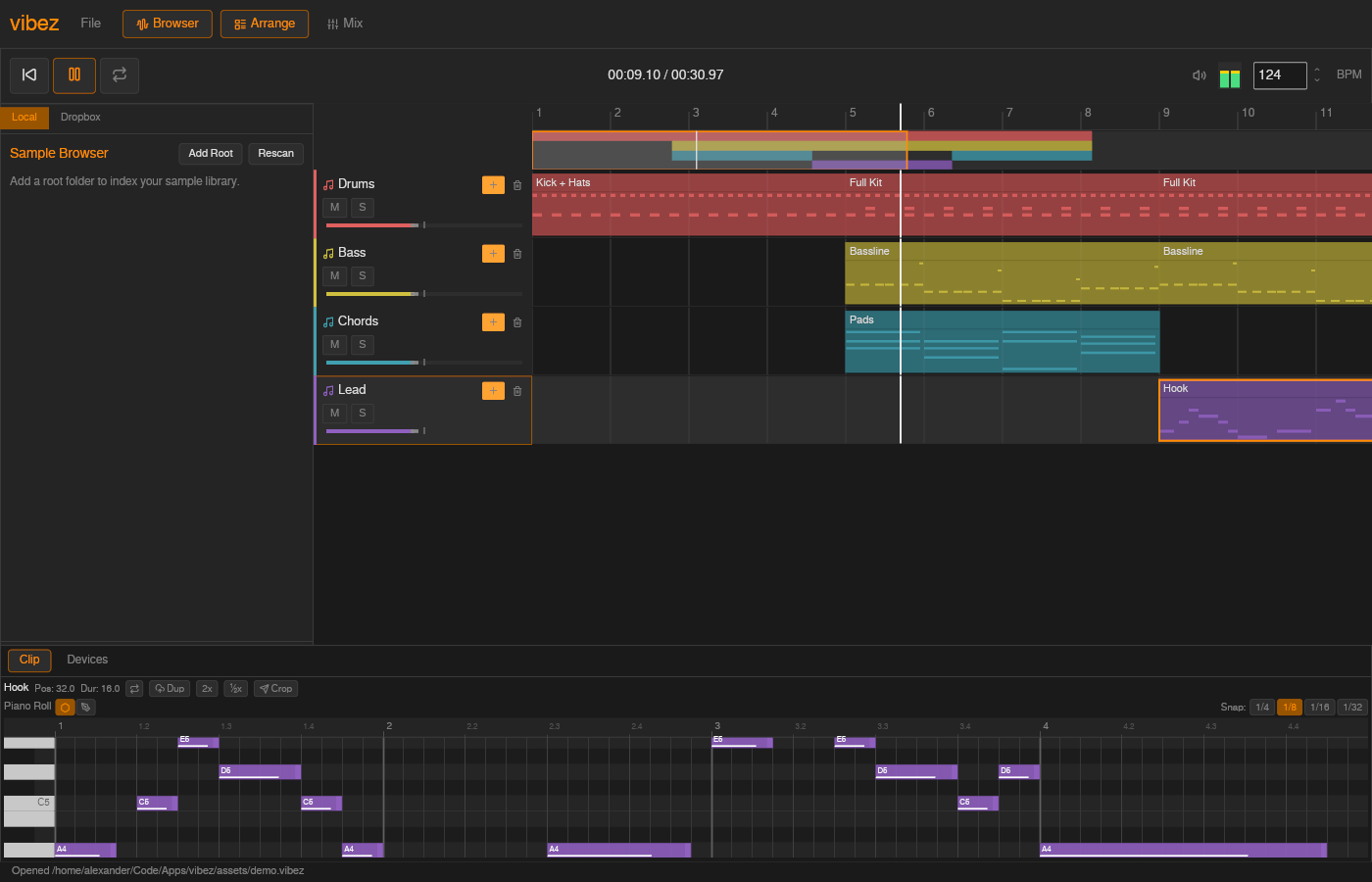Mute the Drums track

(335, 208)
